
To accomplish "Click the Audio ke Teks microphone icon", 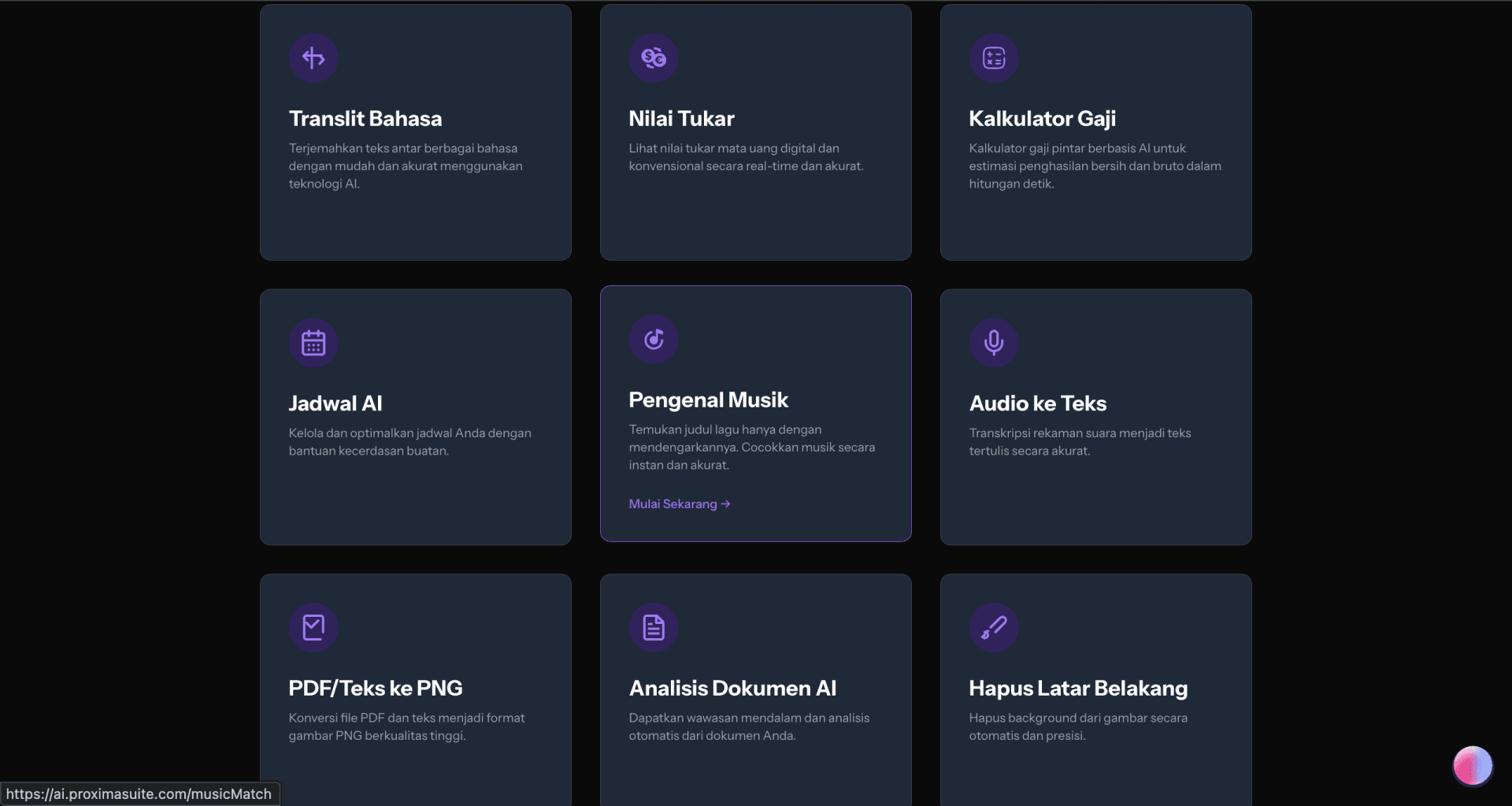I will coord(994,343).
